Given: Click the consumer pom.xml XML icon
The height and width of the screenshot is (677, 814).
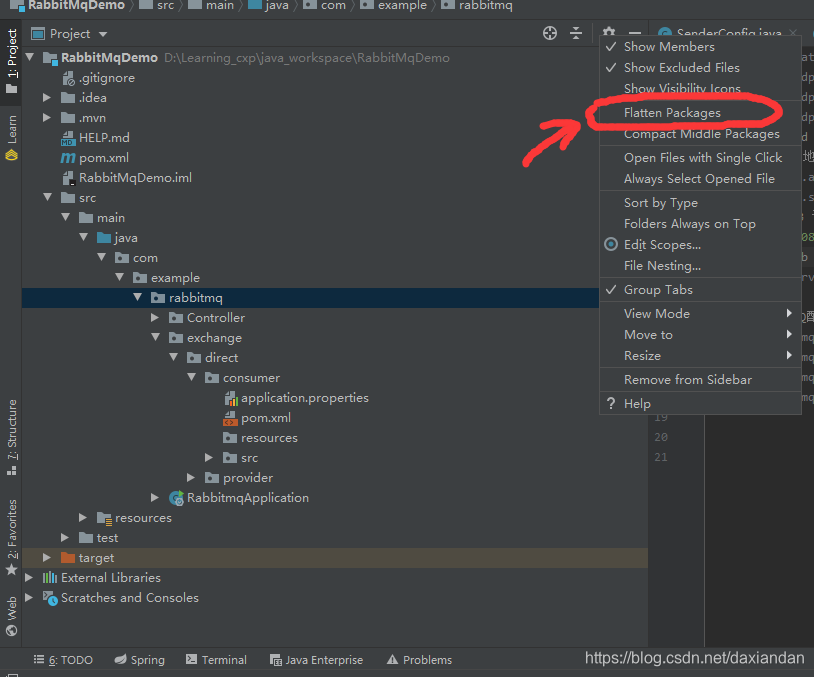Looking at the screenshot, I should click(230, 418).
